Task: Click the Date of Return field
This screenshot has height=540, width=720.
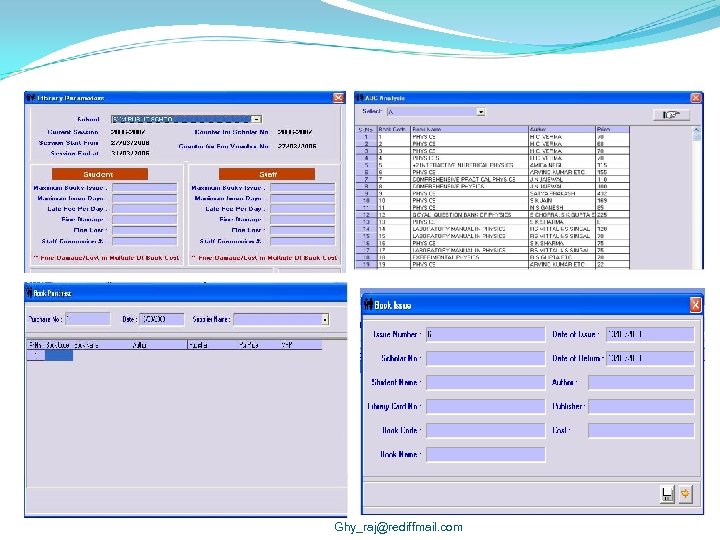Action: click(x=650, y=358)
